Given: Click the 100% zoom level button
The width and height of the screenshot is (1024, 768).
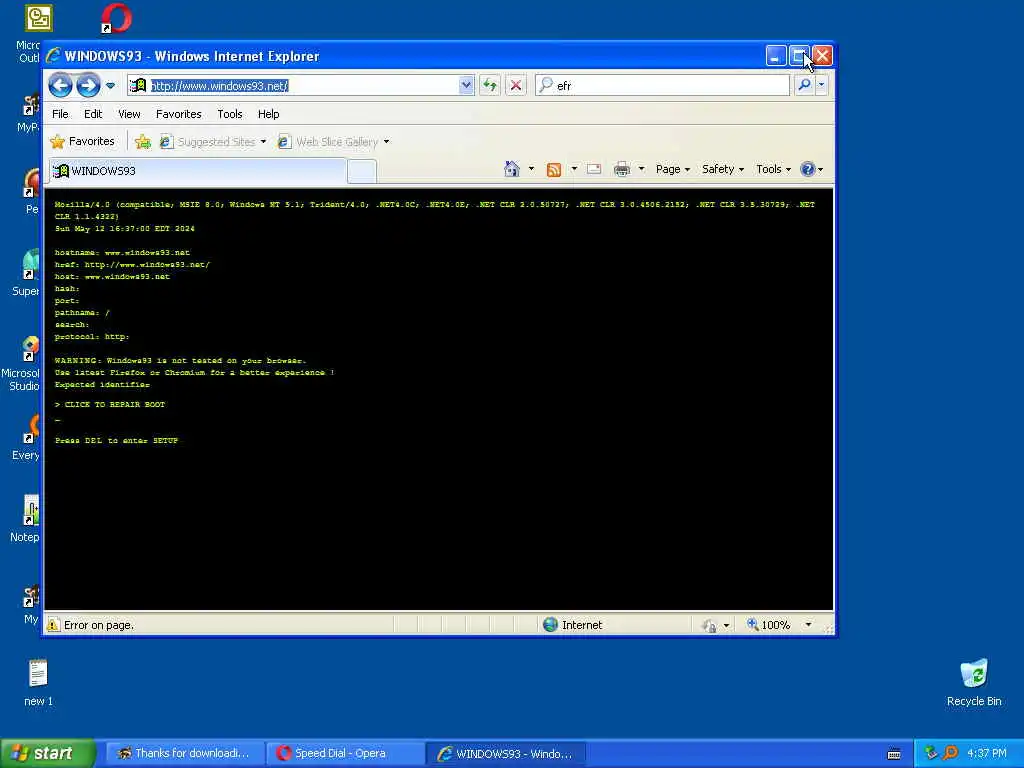Looking at the screenshot, I should click(x=769, y=625).
